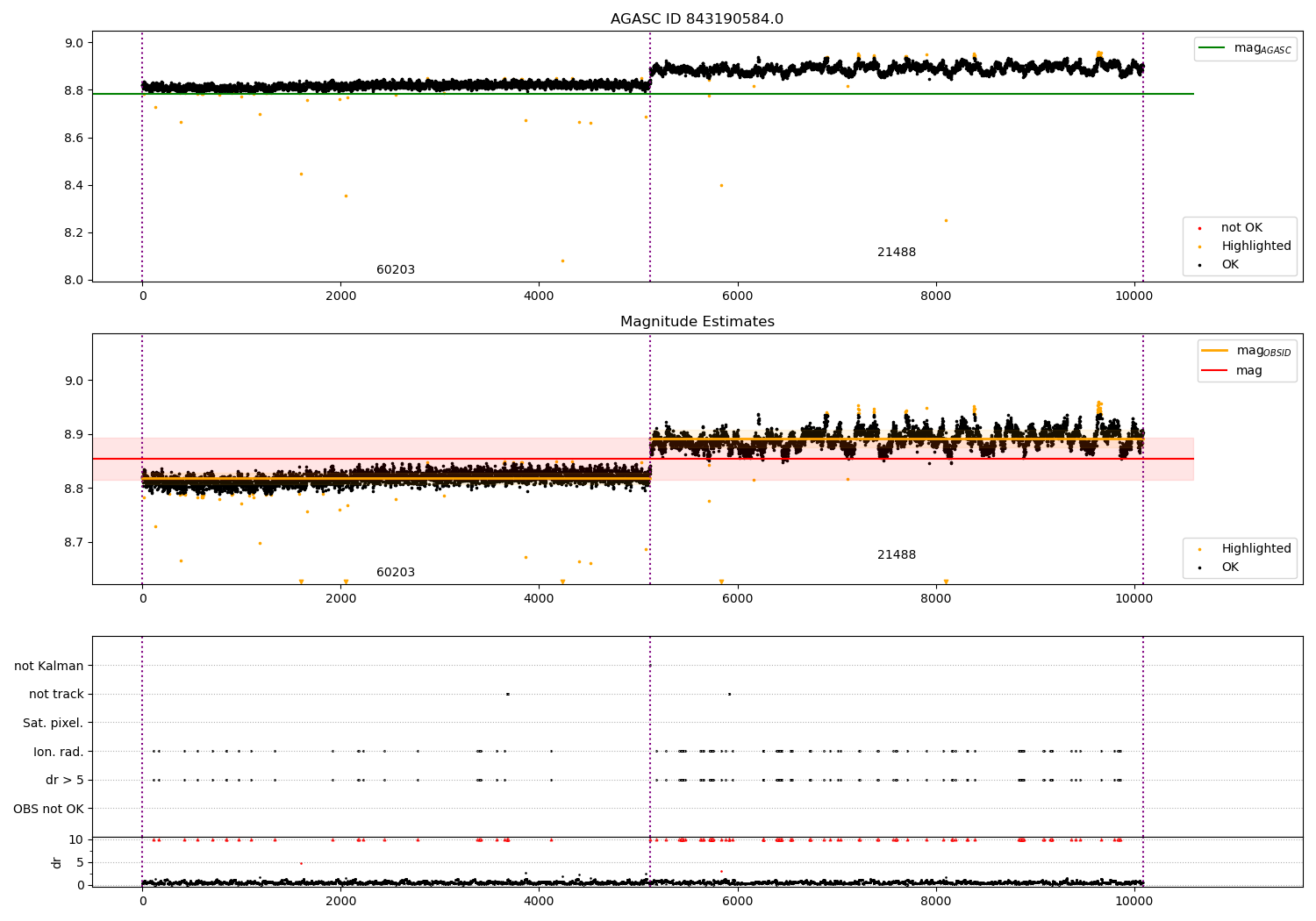Click the 'Magnitude Estimates' subplot title
Image resolution: width=1316 pixels, height=921 pixels.
point(697,322)
